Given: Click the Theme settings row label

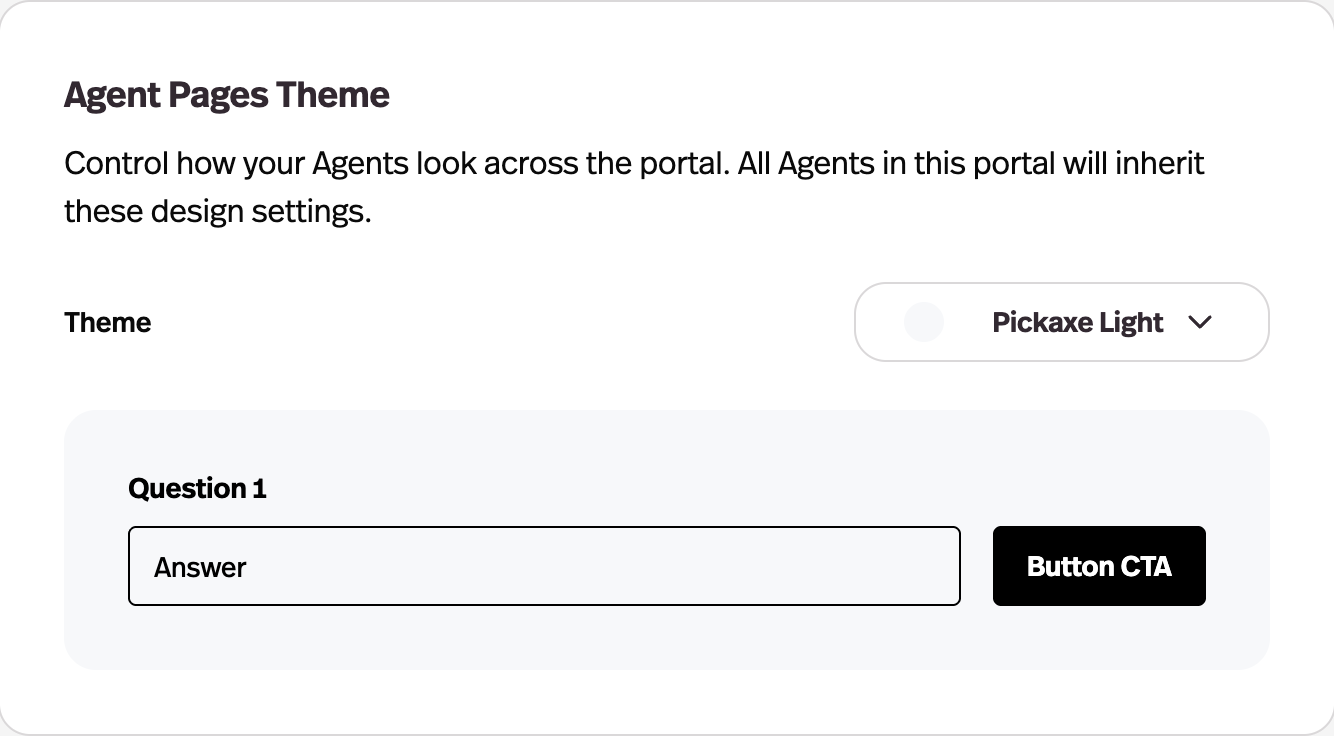Looking at the screenshot, I should pos(107,322).
